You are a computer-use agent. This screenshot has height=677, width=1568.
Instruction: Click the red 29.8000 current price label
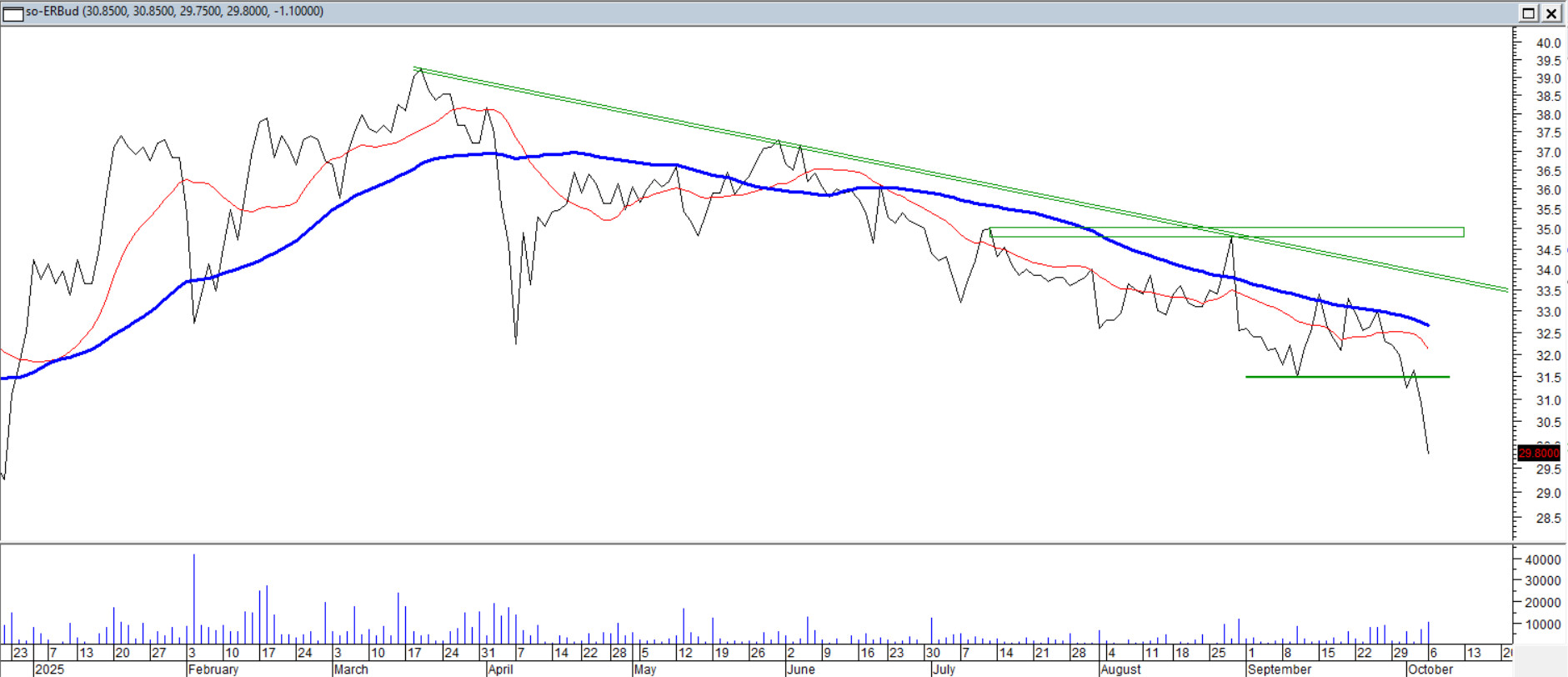pyautogui.click(x=1538, y=454)
